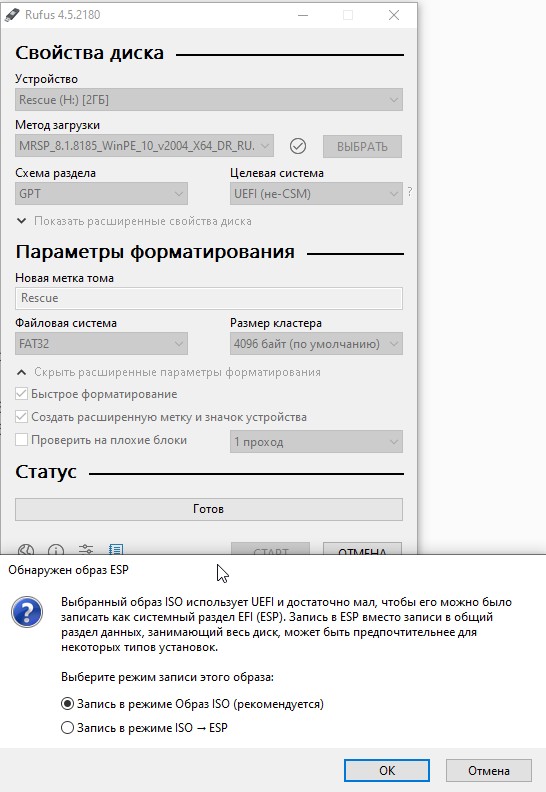Expand 'Показать расширенные свойства диска'
The width and height of the screenshot is (546, 792).
134,221
